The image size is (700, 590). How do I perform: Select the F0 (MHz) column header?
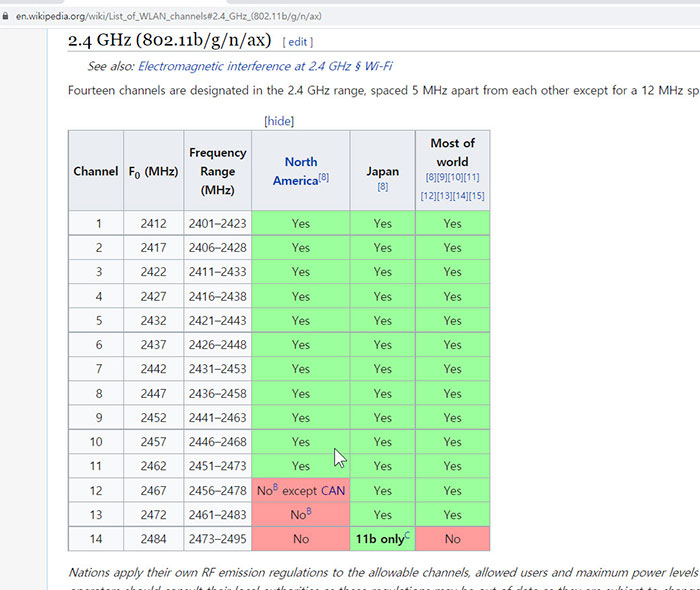[153, 171]
